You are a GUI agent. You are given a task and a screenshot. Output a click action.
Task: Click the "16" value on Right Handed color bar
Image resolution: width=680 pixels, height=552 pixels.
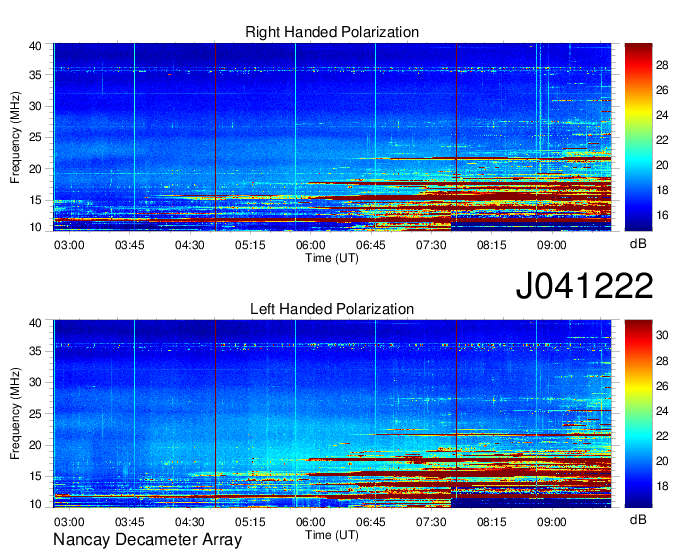[x=662, y=215]
